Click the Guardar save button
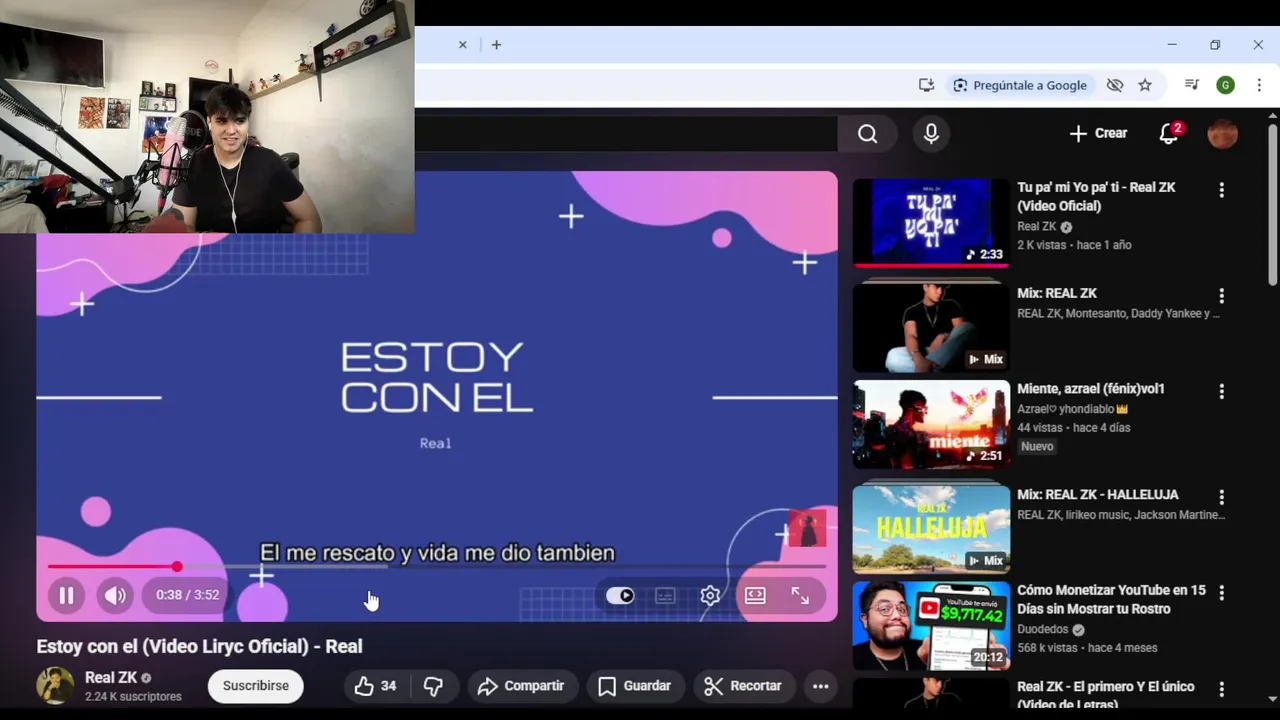Screen dimensions: 1280x720 [x=634, y=686]
